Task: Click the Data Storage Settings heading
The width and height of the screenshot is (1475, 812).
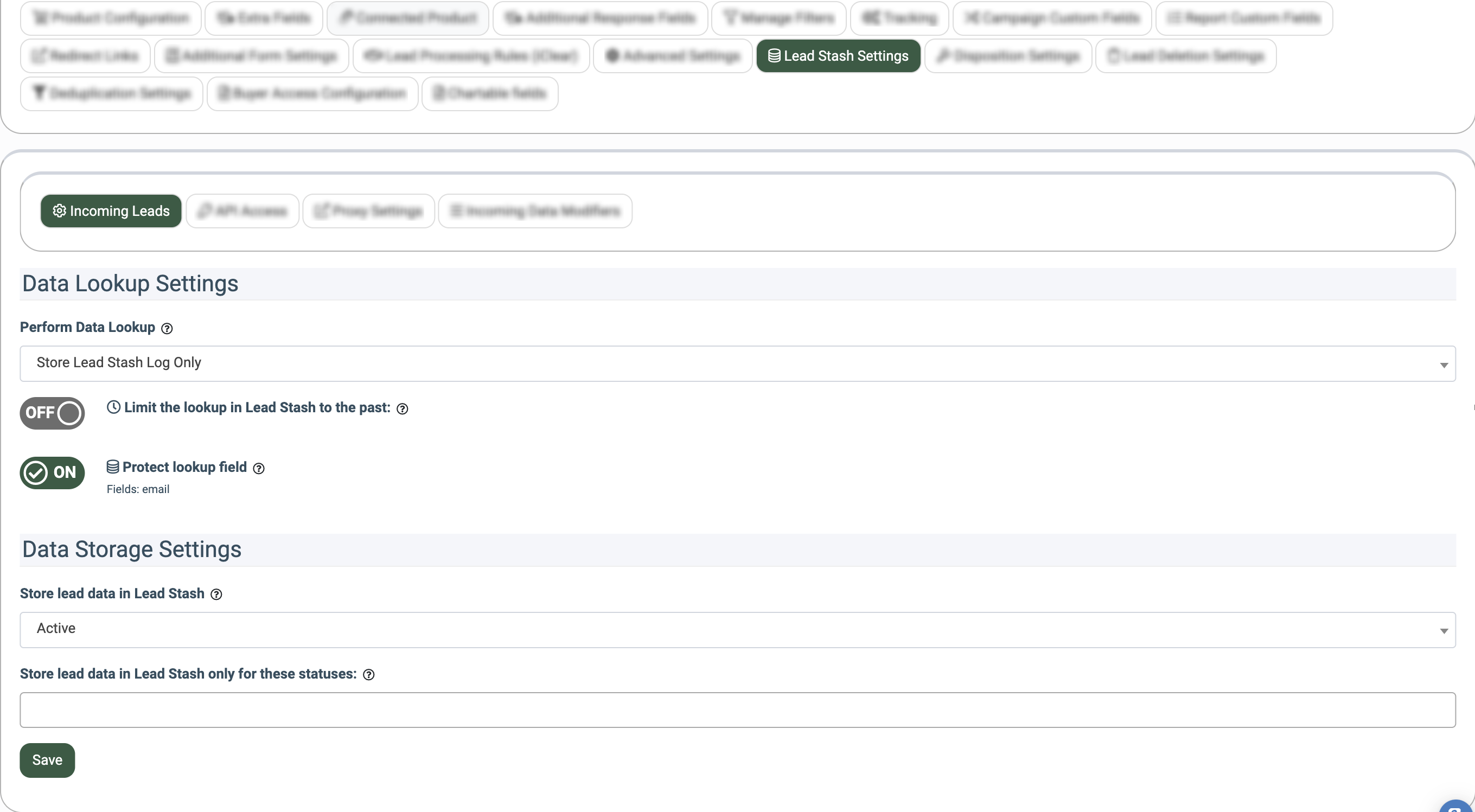Action: 132,549
